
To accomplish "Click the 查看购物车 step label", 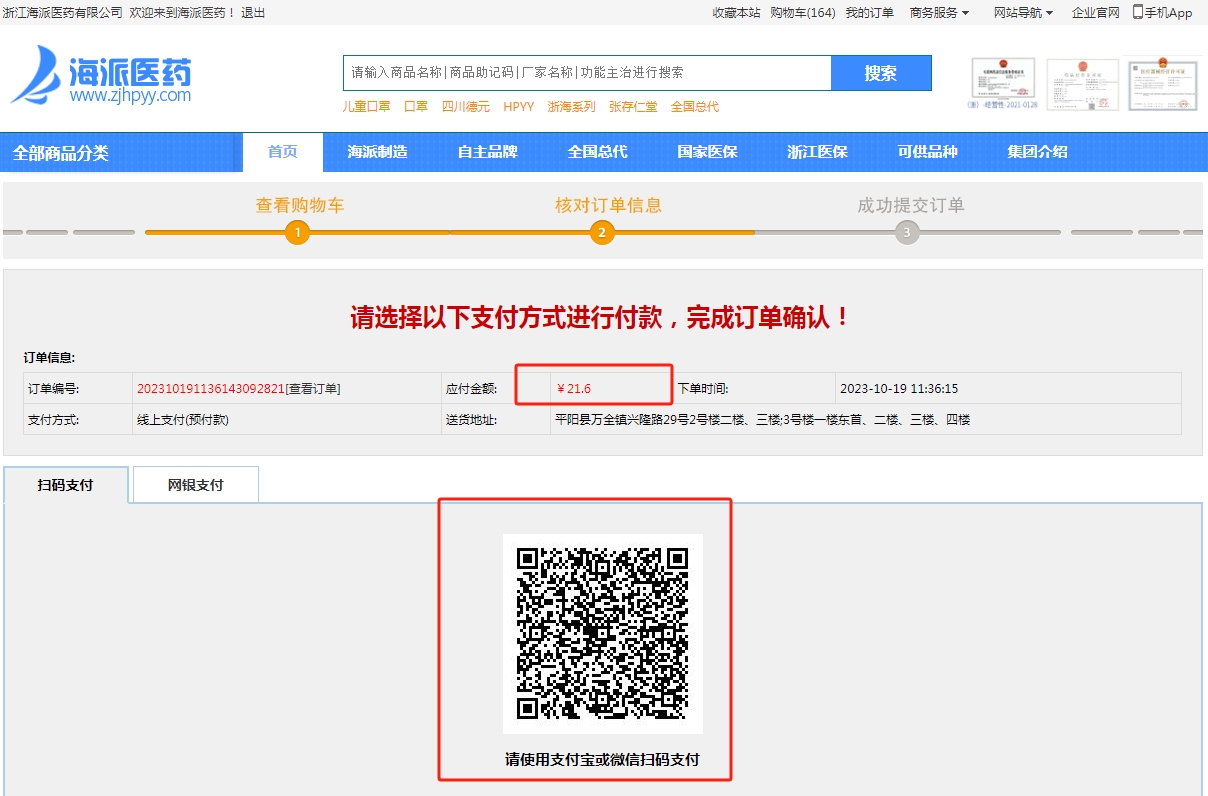I will tap(300, 205).
